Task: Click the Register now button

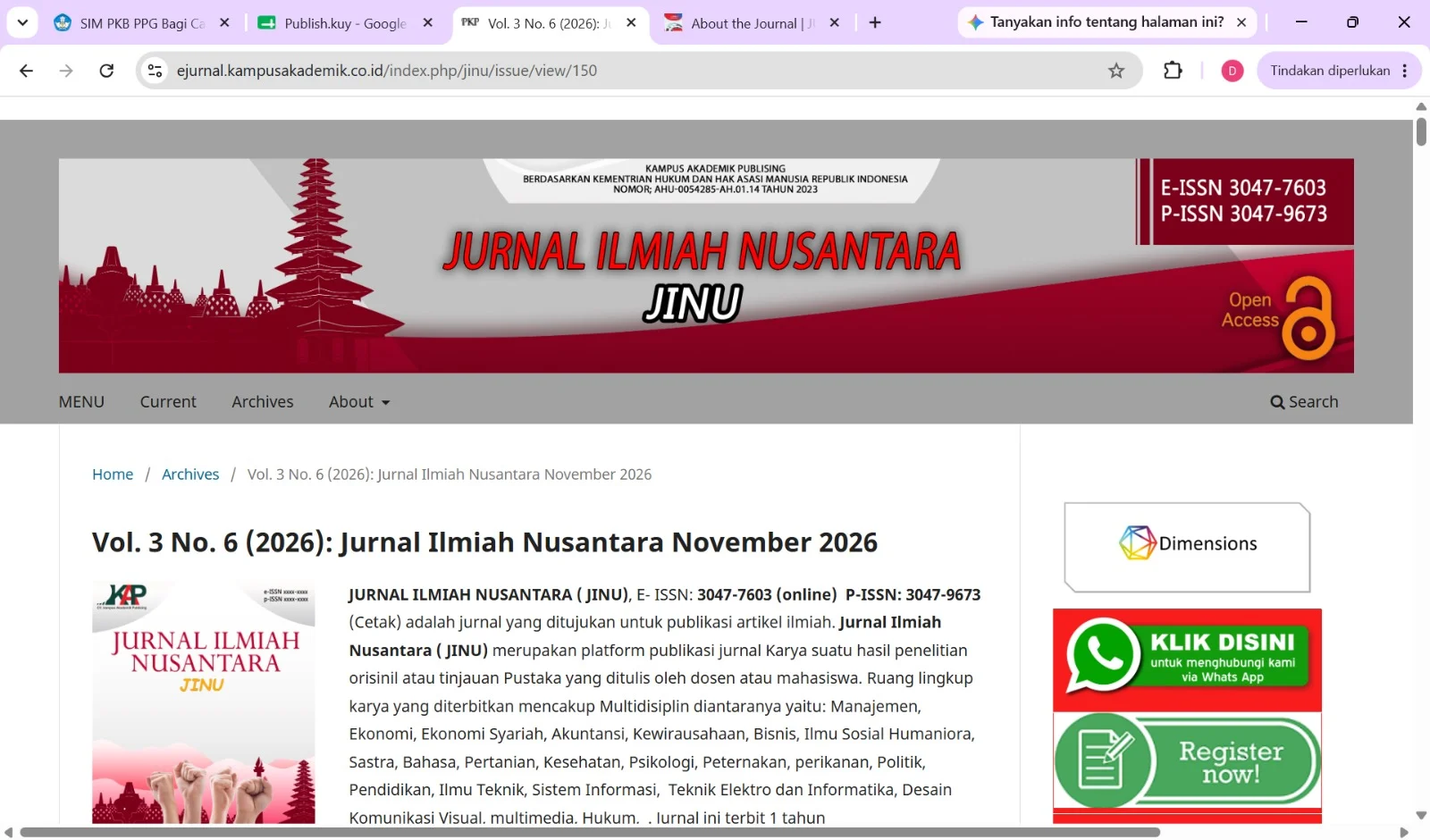Action: tap(1187, 761)
